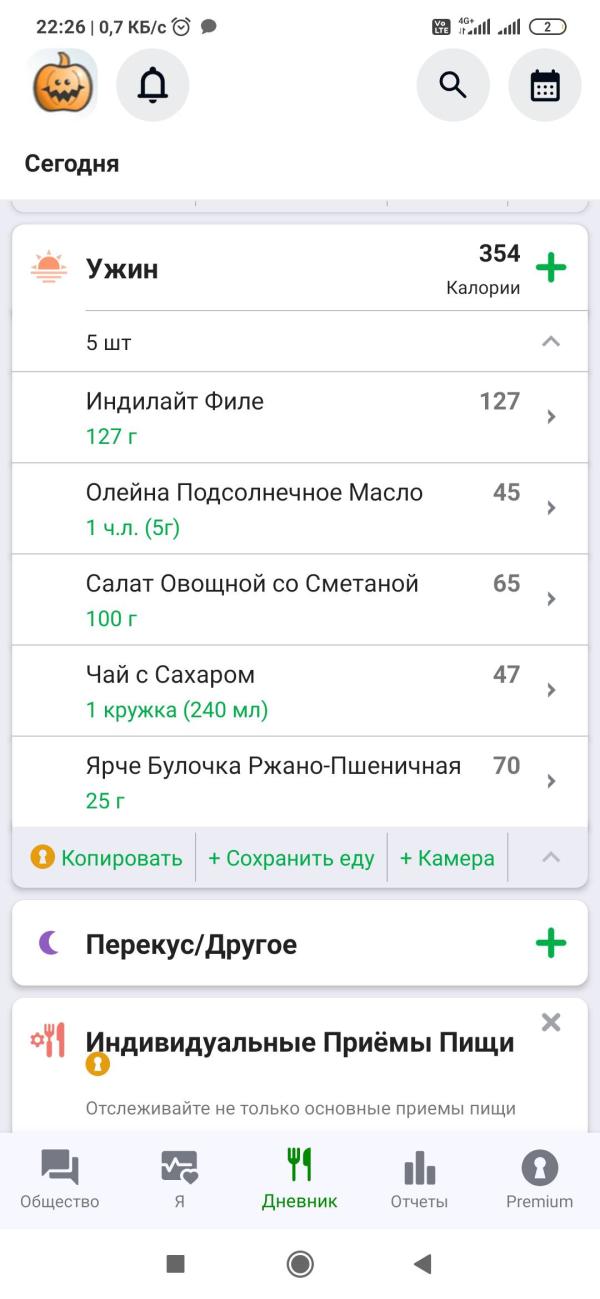The height and width of the screenshot is (1299, 600).
Task: Switch to Я tab
Action: [x=180, y=1180]
